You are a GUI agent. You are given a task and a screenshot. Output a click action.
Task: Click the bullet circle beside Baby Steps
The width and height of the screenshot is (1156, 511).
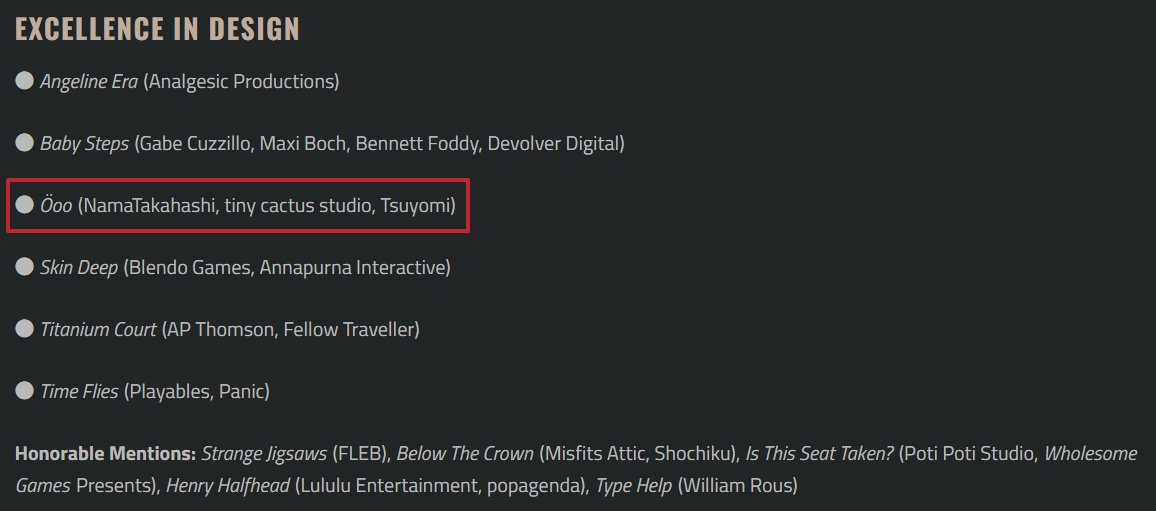coord(25,143)
